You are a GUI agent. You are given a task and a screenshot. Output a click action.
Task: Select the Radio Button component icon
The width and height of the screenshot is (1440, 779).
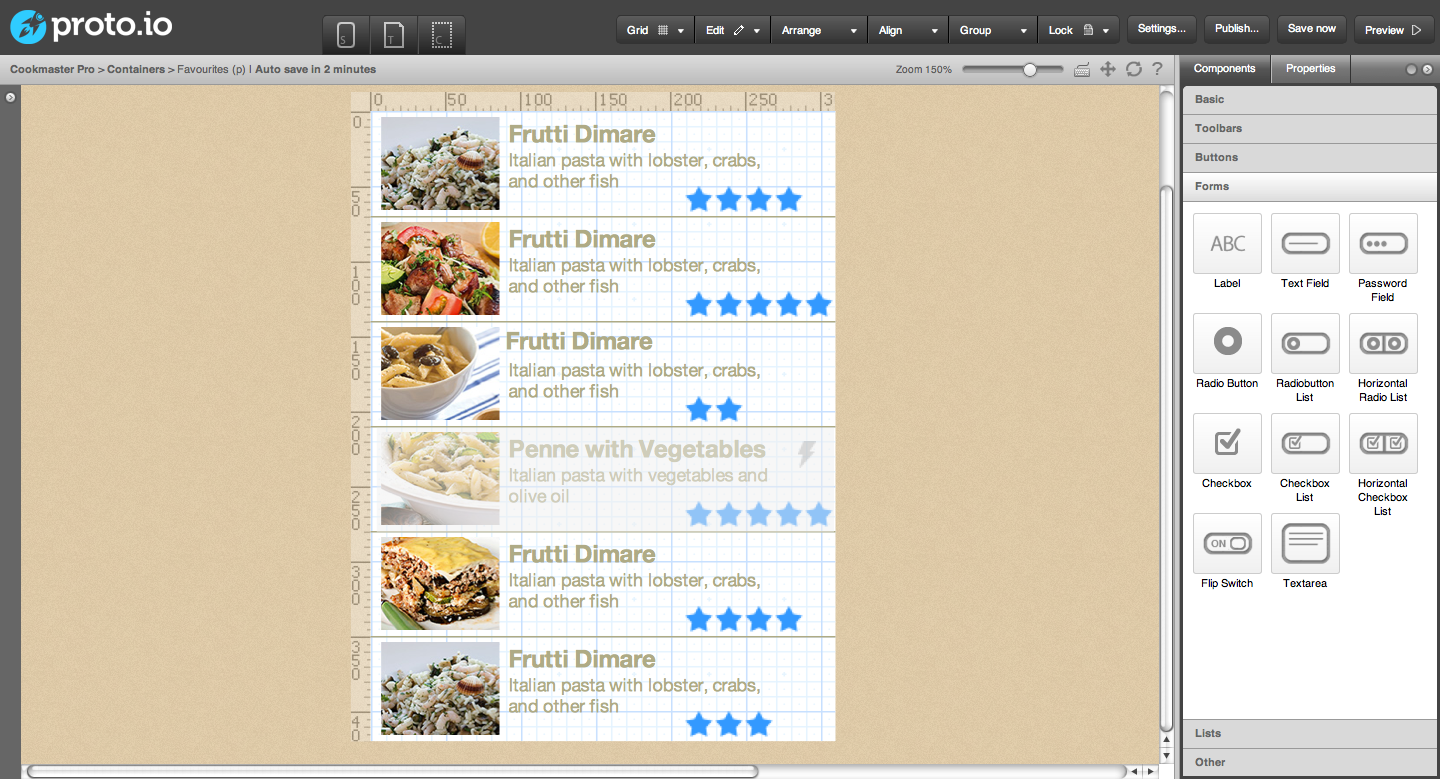click(1227, 343)
